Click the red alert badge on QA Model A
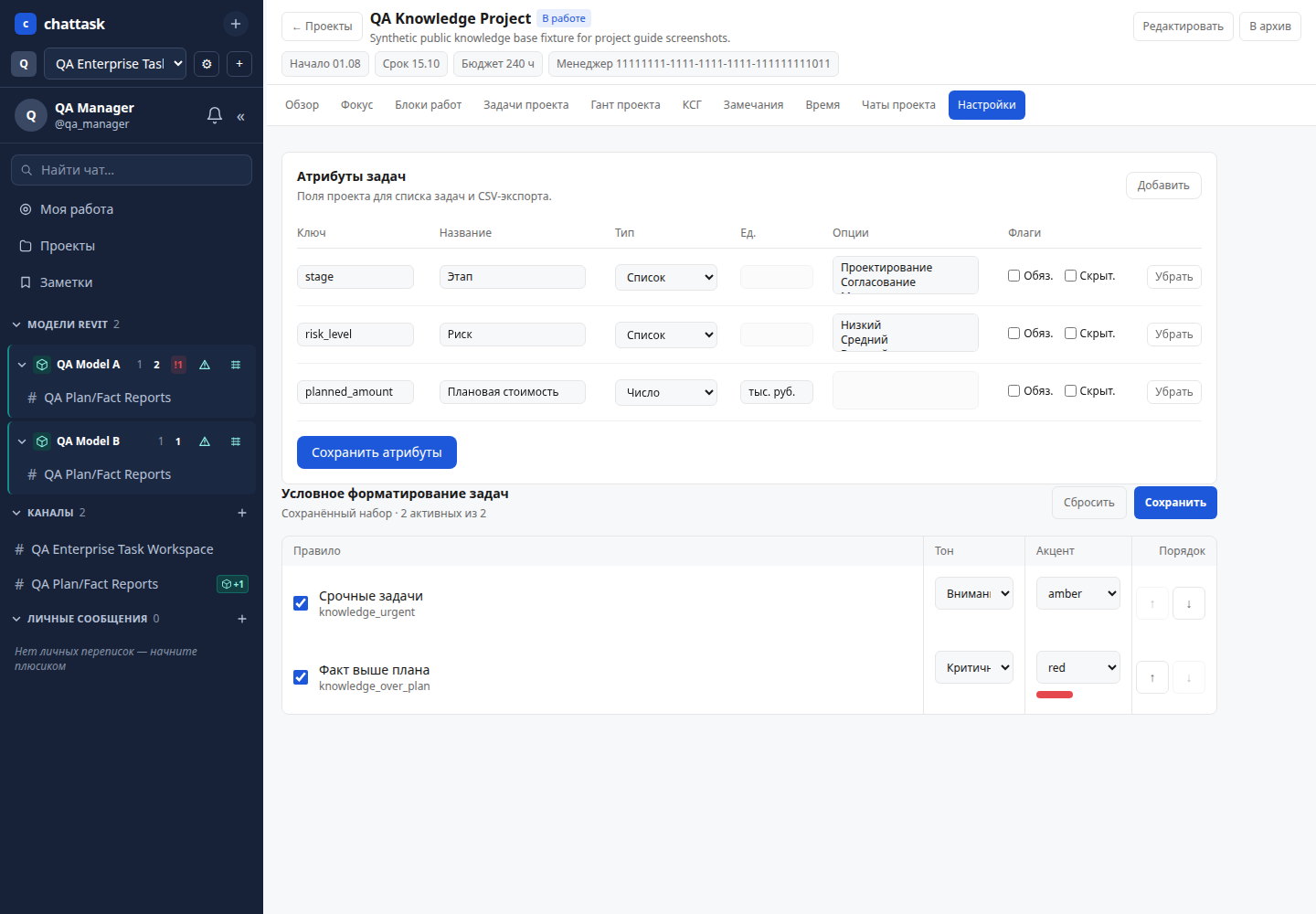 [178, 365]
